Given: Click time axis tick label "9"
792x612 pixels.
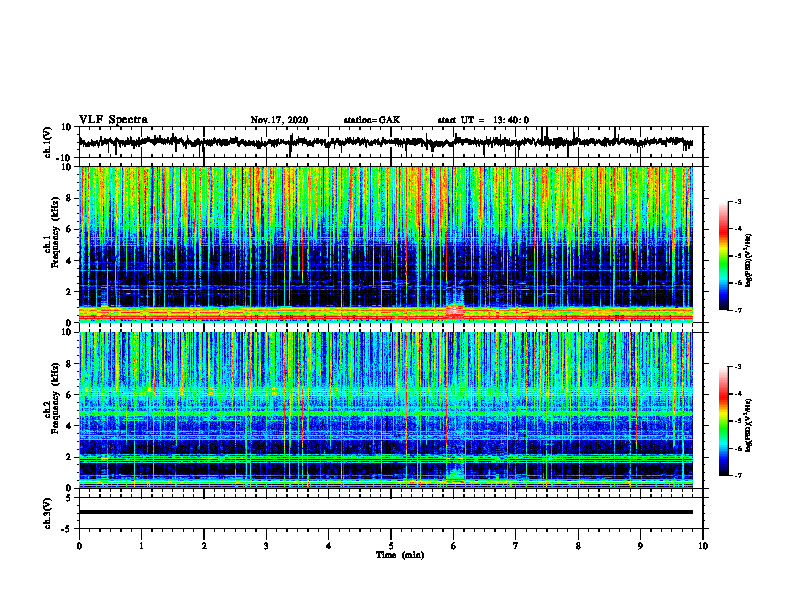Looking at the screenshot, I should (x=640, y=546).
